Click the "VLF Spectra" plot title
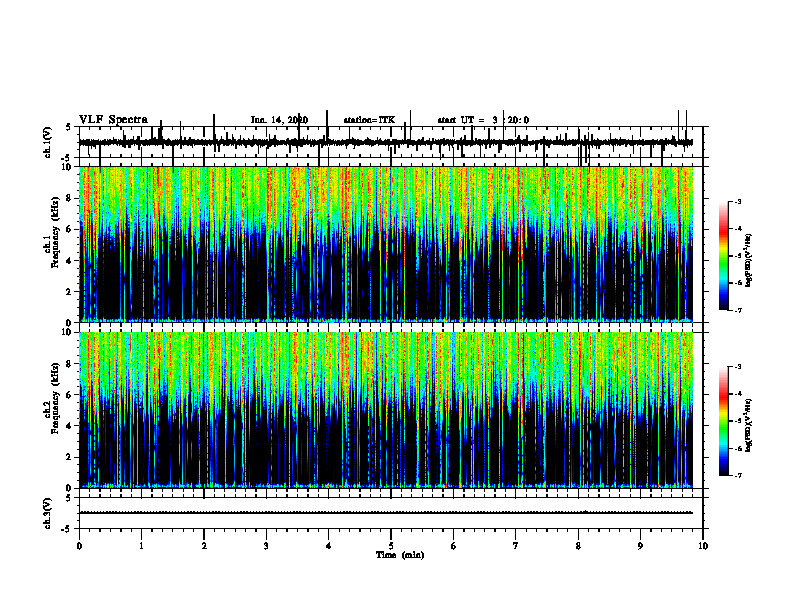 [x=113, y=120]
